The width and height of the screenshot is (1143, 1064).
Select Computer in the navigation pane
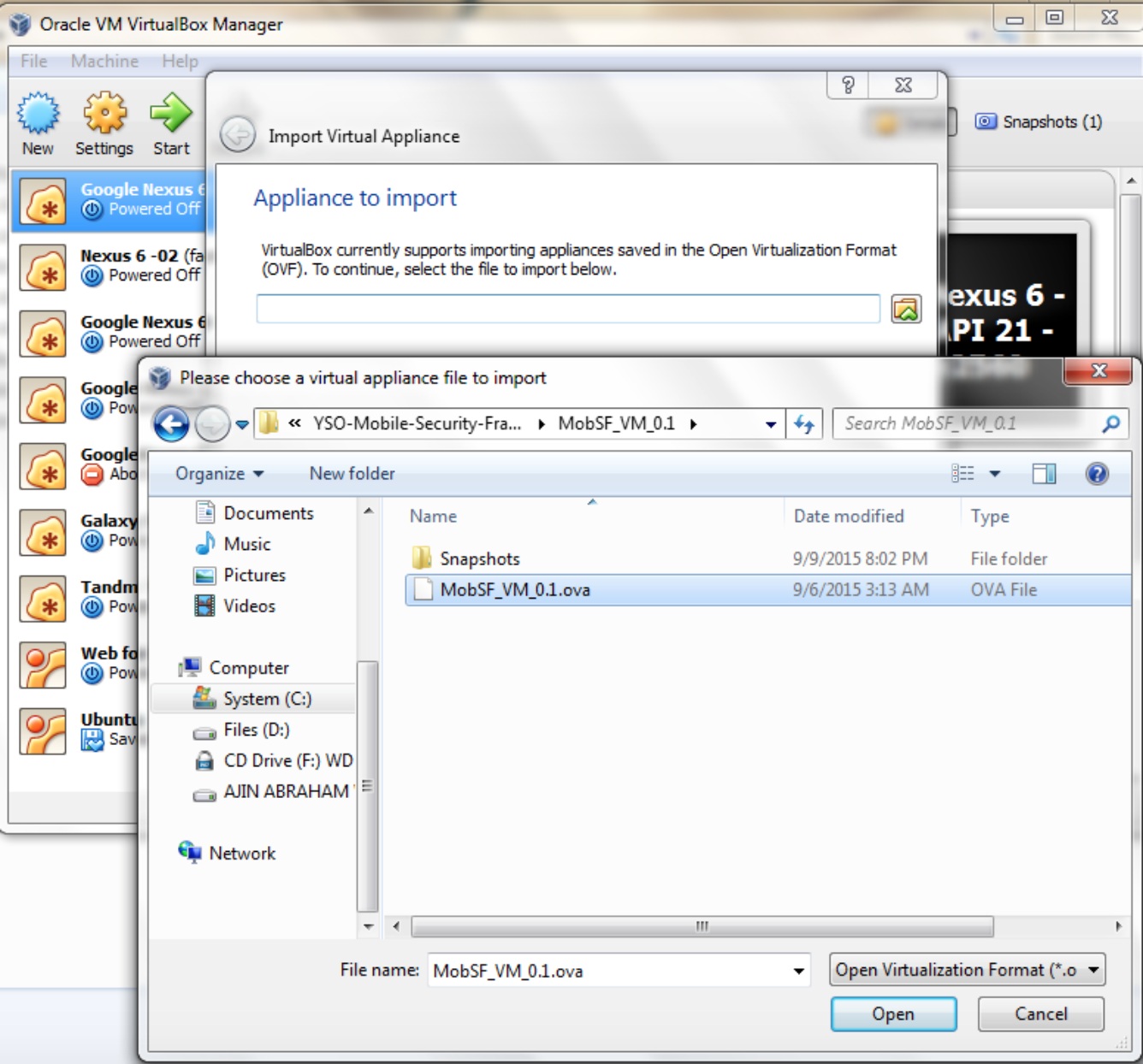pos(234,668)
